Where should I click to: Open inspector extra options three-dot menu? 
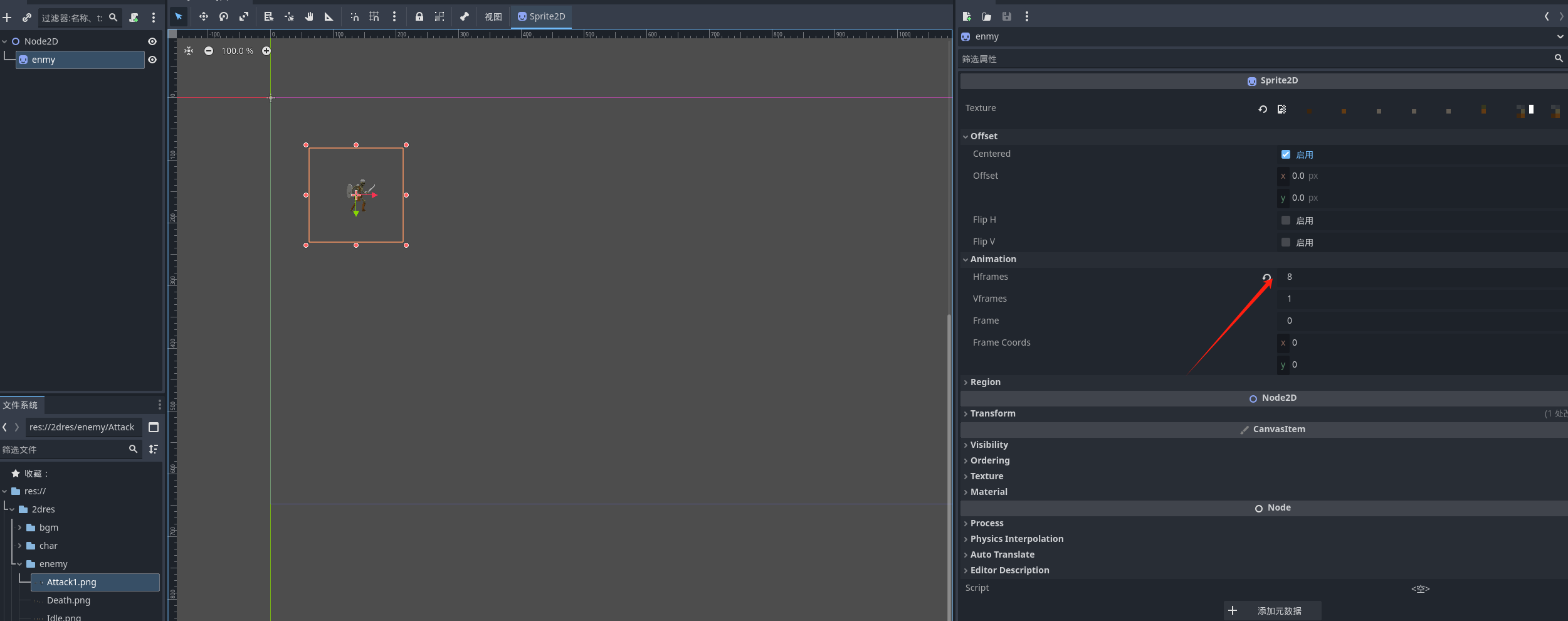pos(1027,16)
